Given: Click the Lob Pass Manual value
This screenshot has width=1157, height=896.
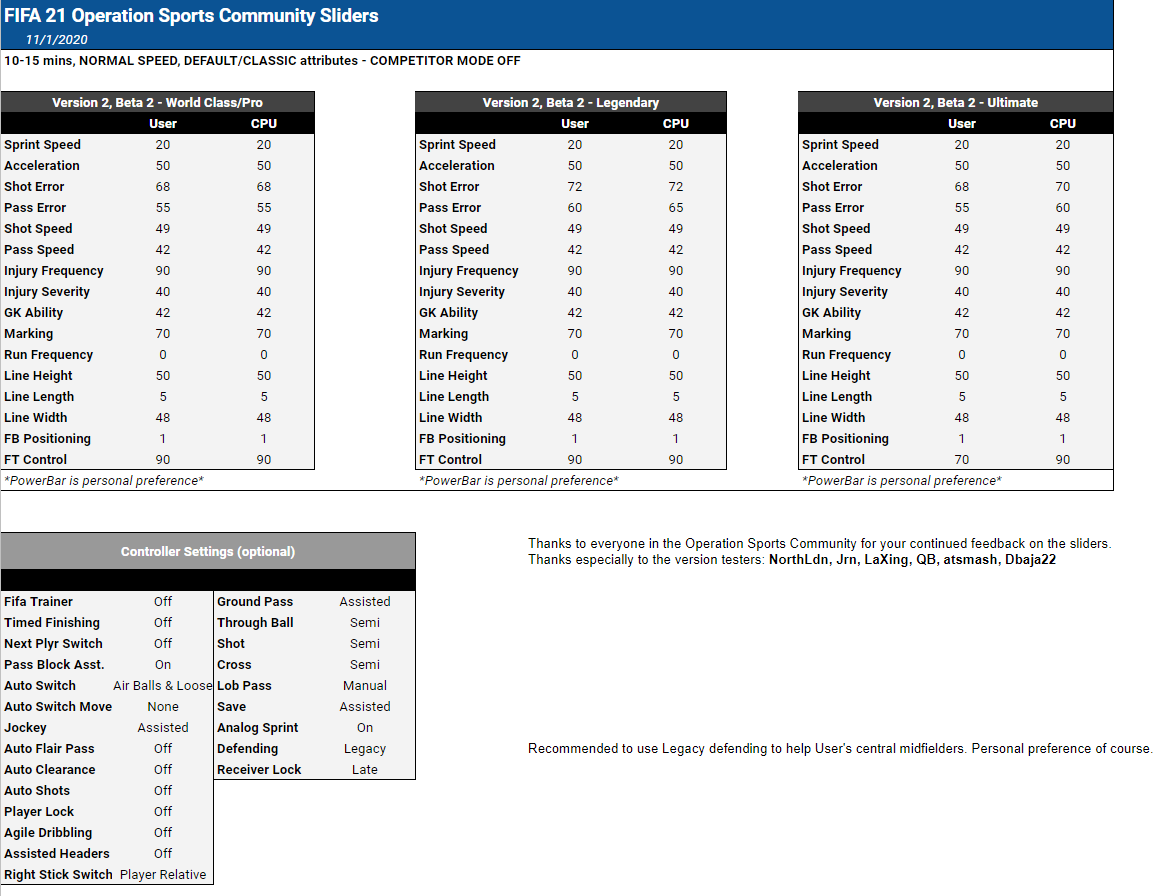Looking at the screenshot, I should coord(365,686).
